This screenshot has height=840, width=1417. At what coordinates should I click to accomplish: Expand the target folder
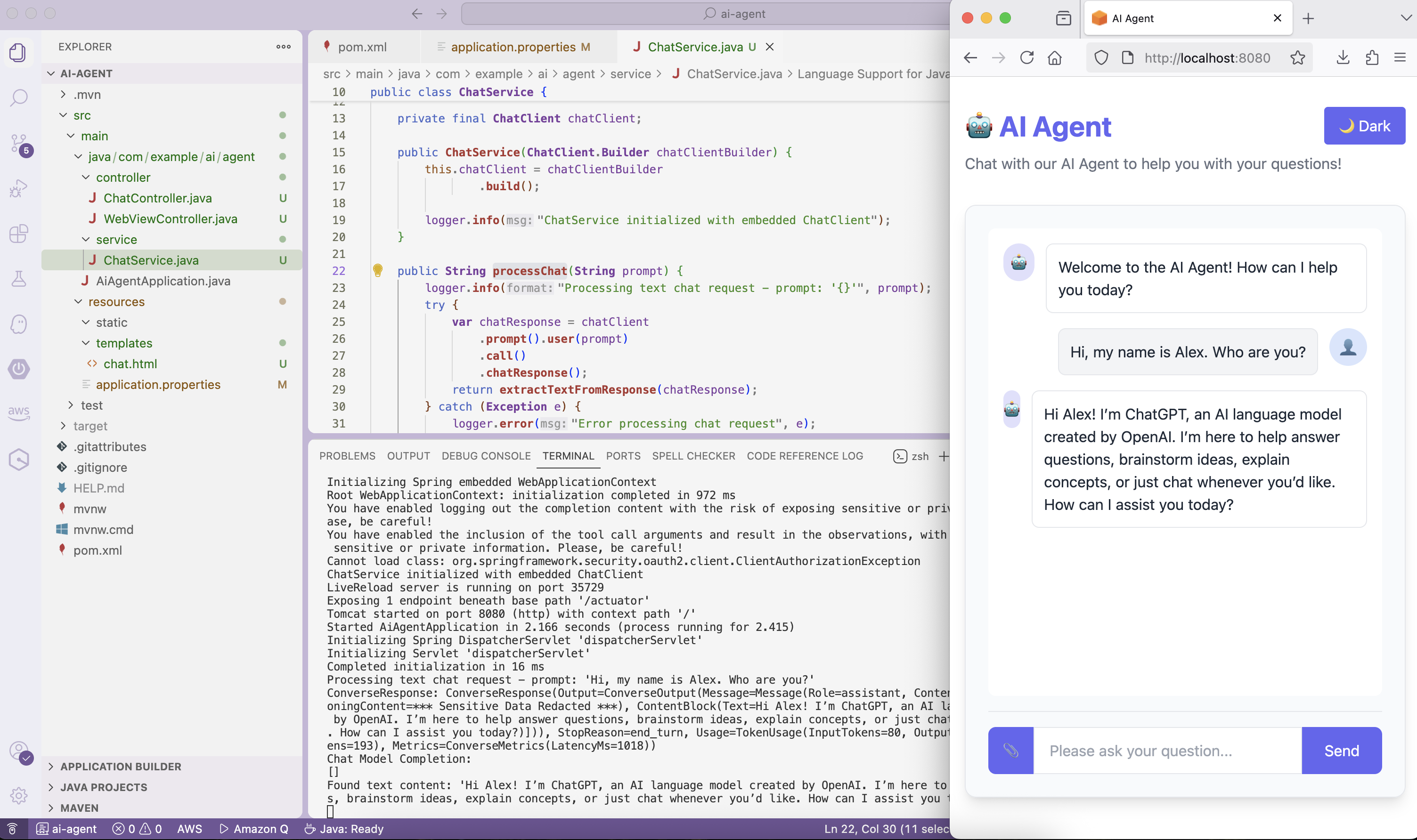tap(90, 426)
